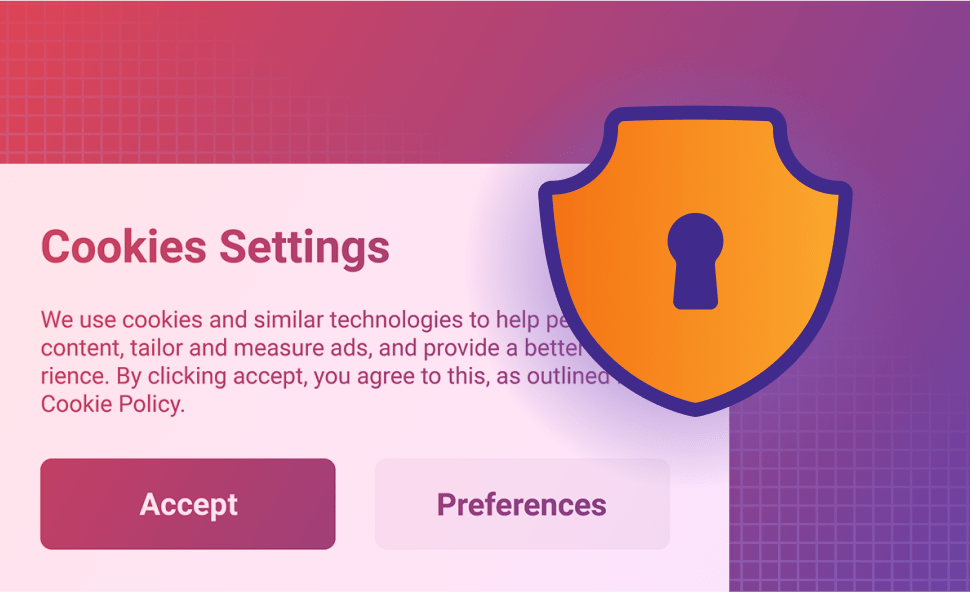Image resolution: width=970 pixels, height=592 pixels.
Task: Select the word "outlined" in the description
Action: point(569,375)
